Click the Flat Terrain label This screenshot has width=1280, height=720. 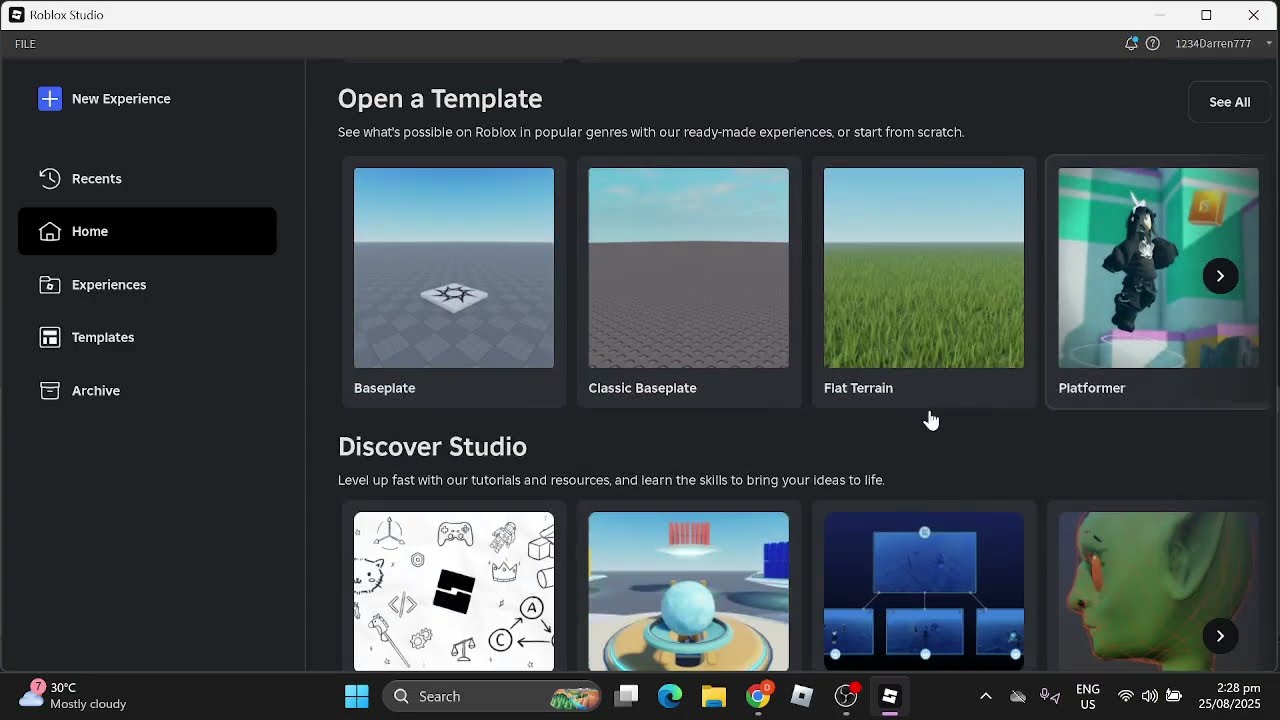click(859, 388)
